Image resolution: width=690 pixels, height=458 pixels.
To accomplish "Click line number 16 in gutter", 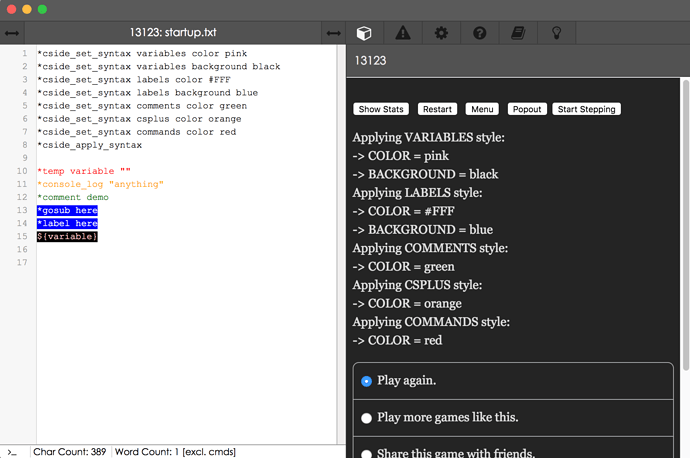I will pos(22,249).
